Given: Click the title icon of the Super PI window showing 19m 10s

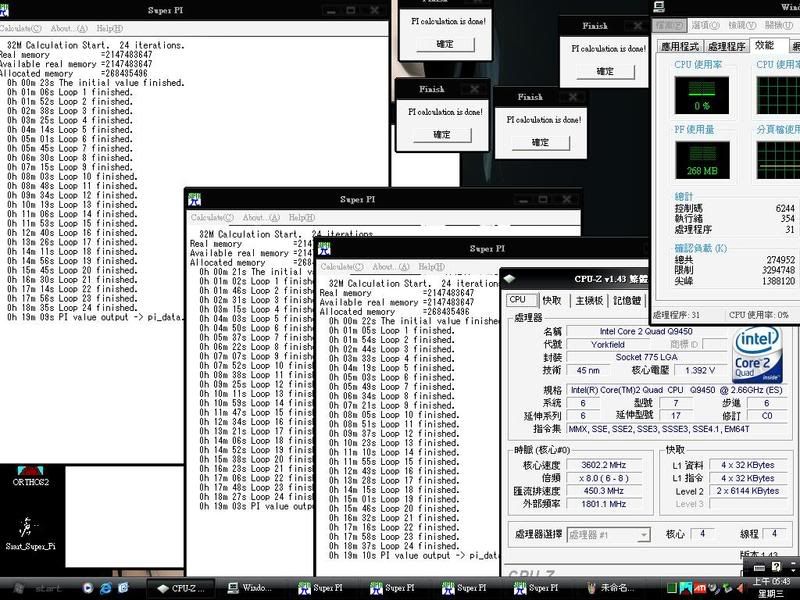Looking at the screenshot, I should (324, 249).
